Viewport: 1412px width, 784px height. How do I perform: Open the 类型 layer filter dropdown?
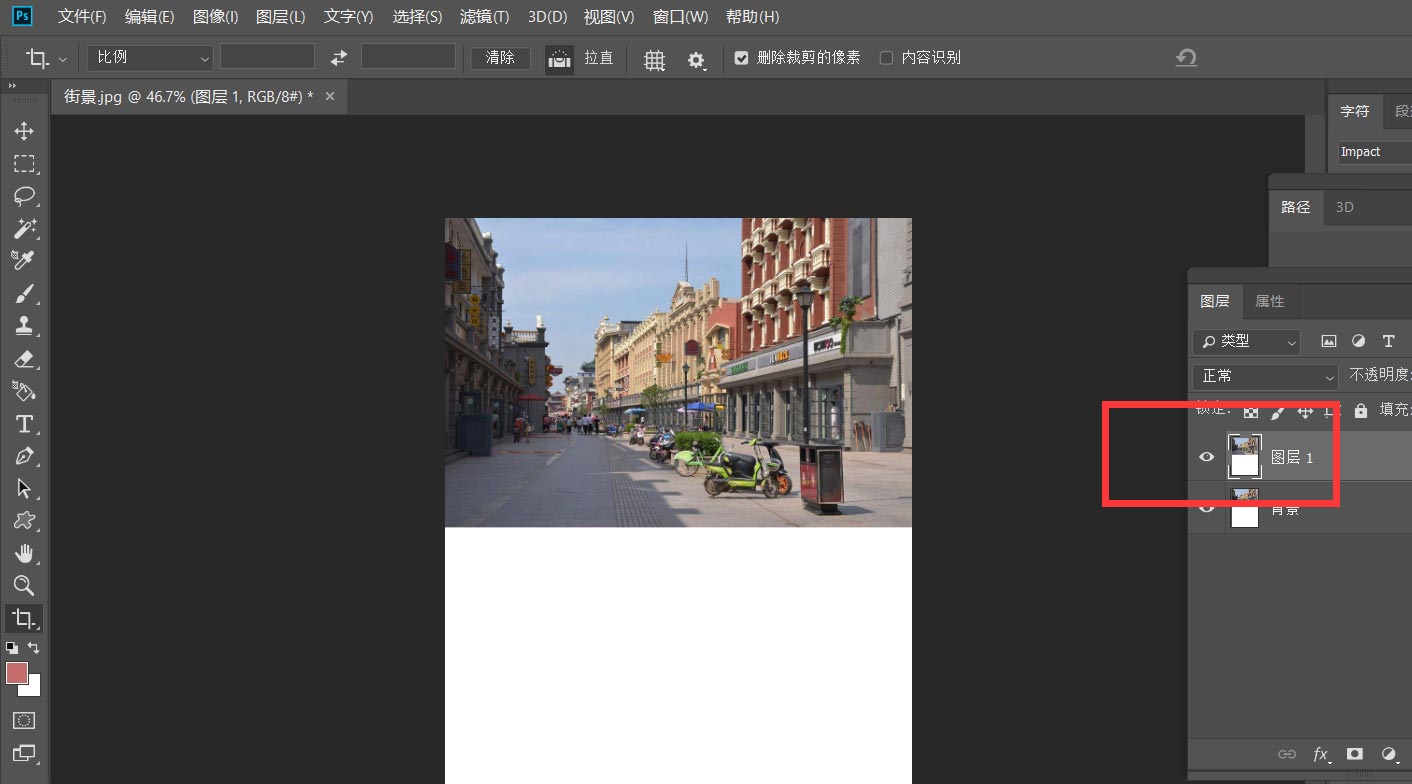(1246, 341)
